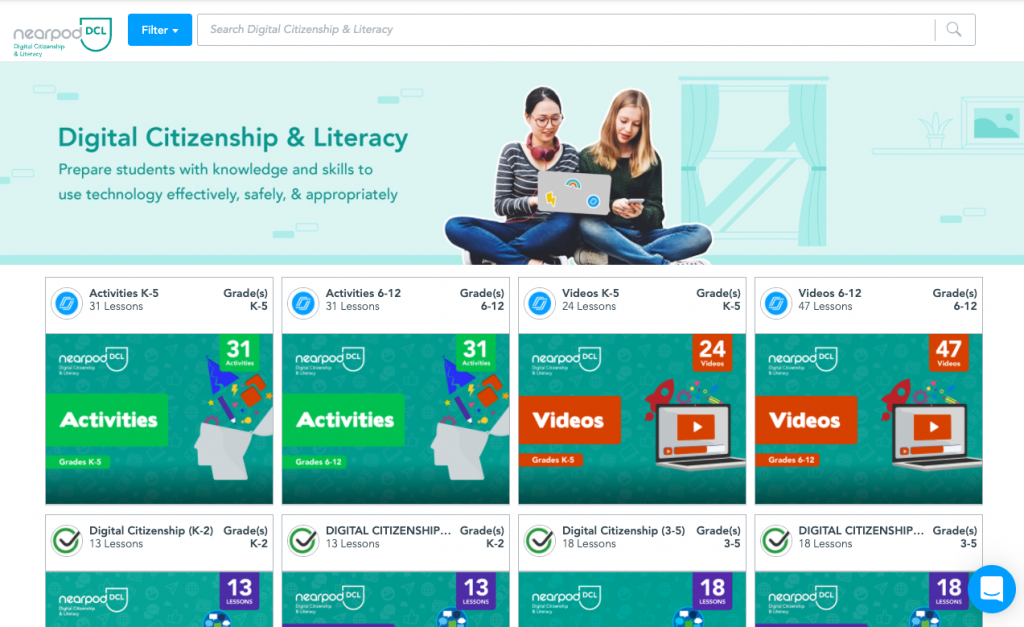
Task: Open the Activities Grades 6-12 thumbnail
Action: point(396,419)
